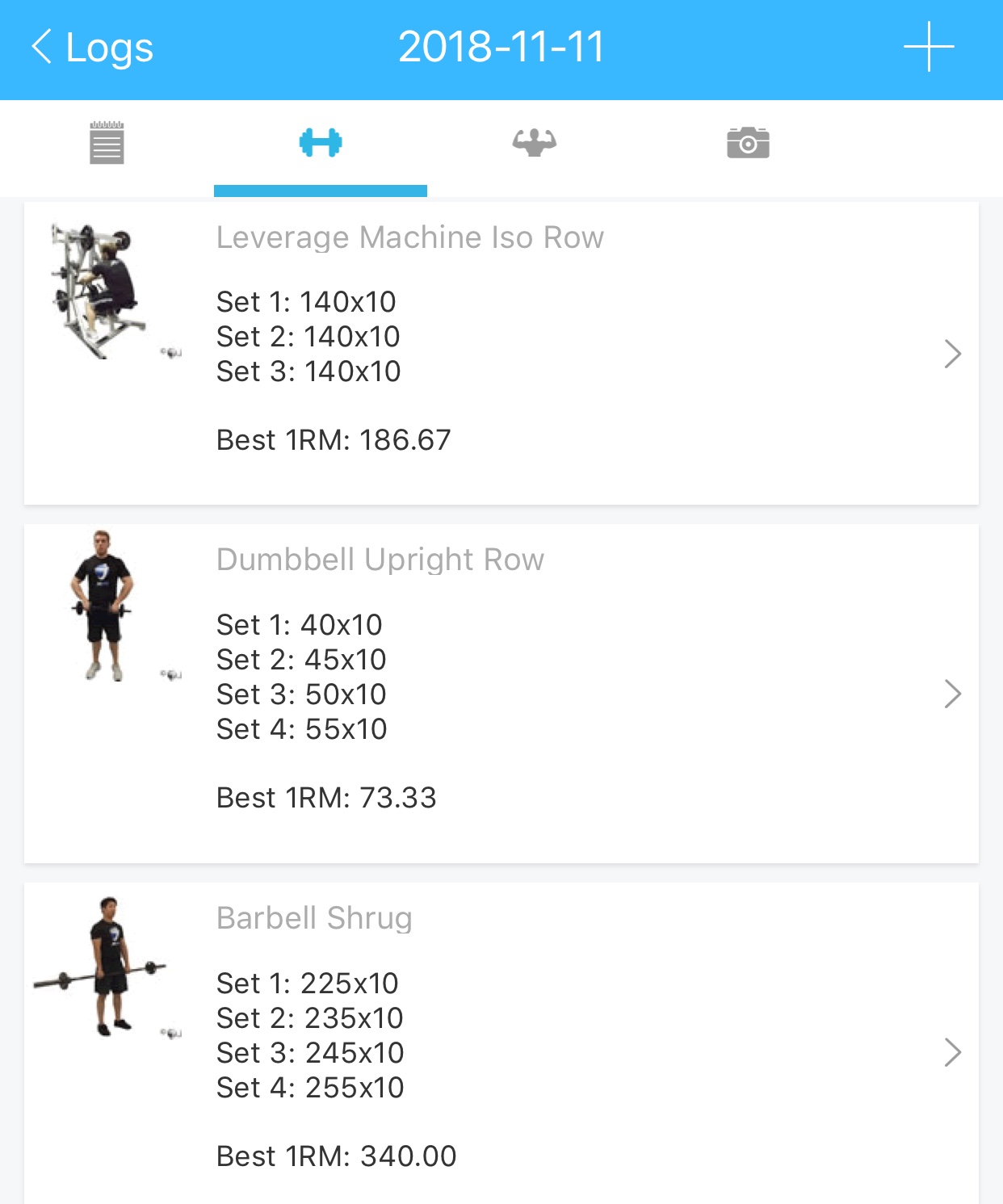Expand Leverage Machine Iso Row chevron
Image resolution: width=1003 pixels, height=1204 pixels.
pos(953,354)
